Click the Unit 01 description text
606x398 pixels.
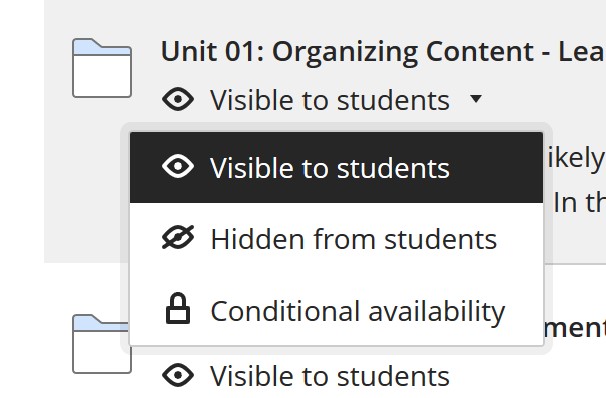point(575,180)
